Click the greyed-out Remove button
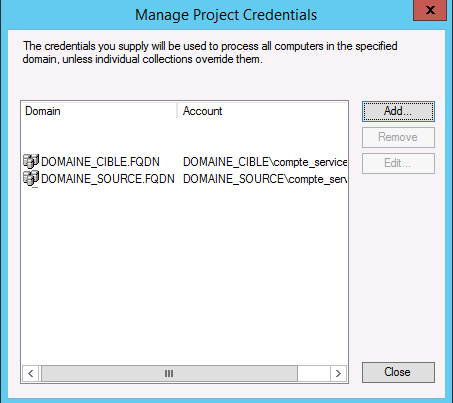Image resolution: width=453 pixels, height=403 pixels. (x=398, y=137)
